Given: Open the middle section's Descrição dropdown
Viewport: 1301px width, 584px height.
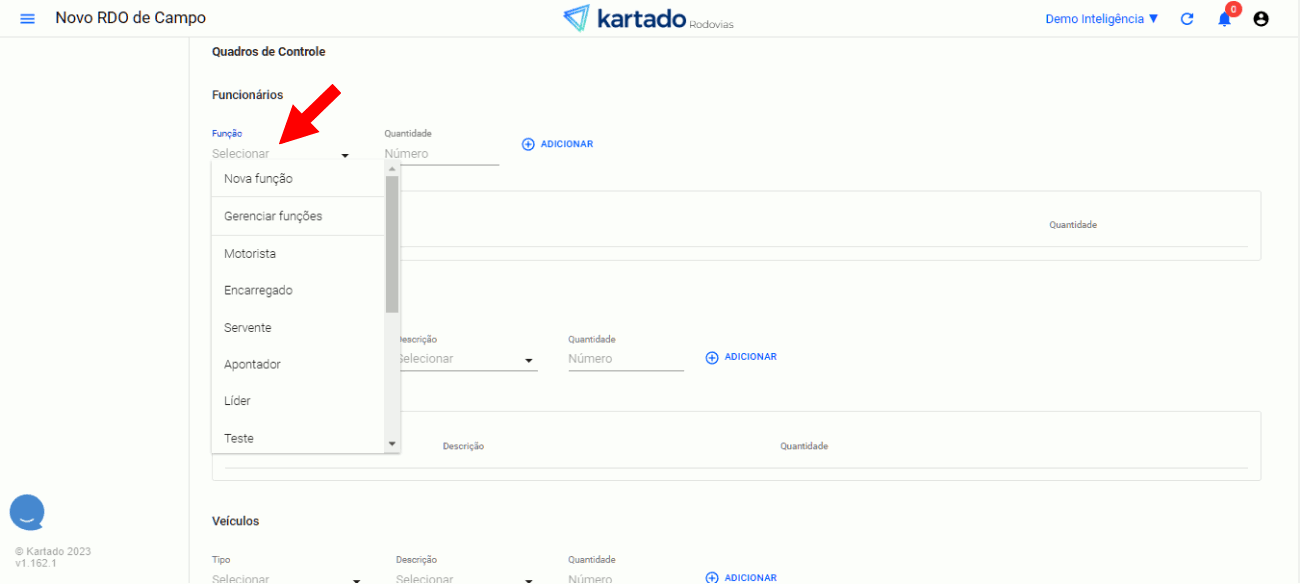Looking at the screenshot, I should click(466, 359).
